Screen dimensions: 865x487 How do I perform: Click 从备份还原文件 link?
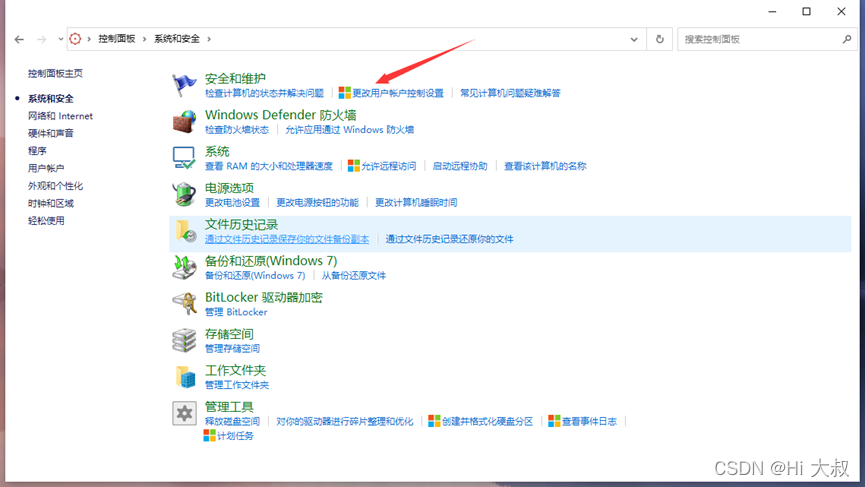[x=354, y=275]
